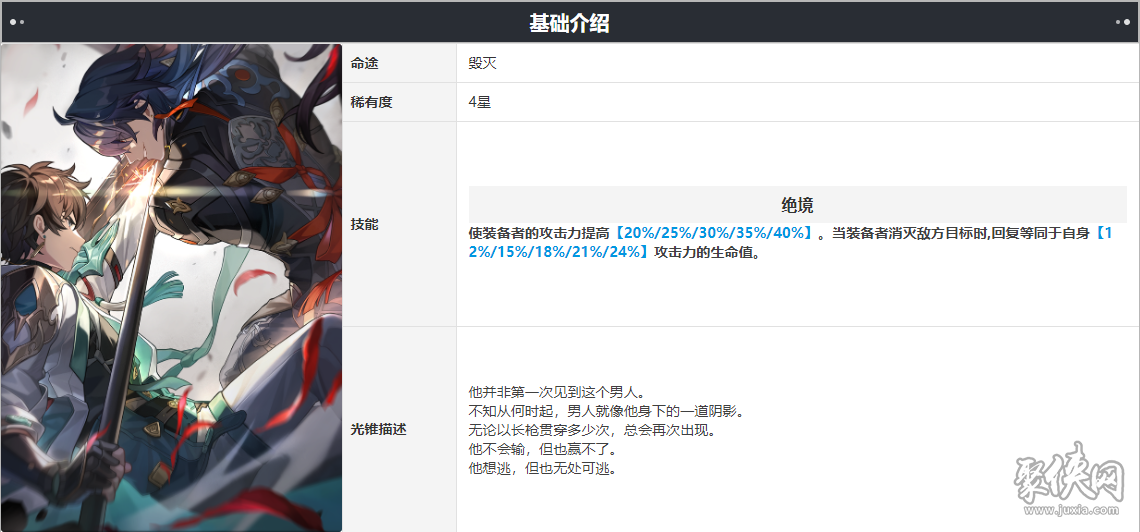Viewport: 1140px width, 532px height.
Task: Click the line 他不会输，但也赢不了。
Action: tap(542, 450)
